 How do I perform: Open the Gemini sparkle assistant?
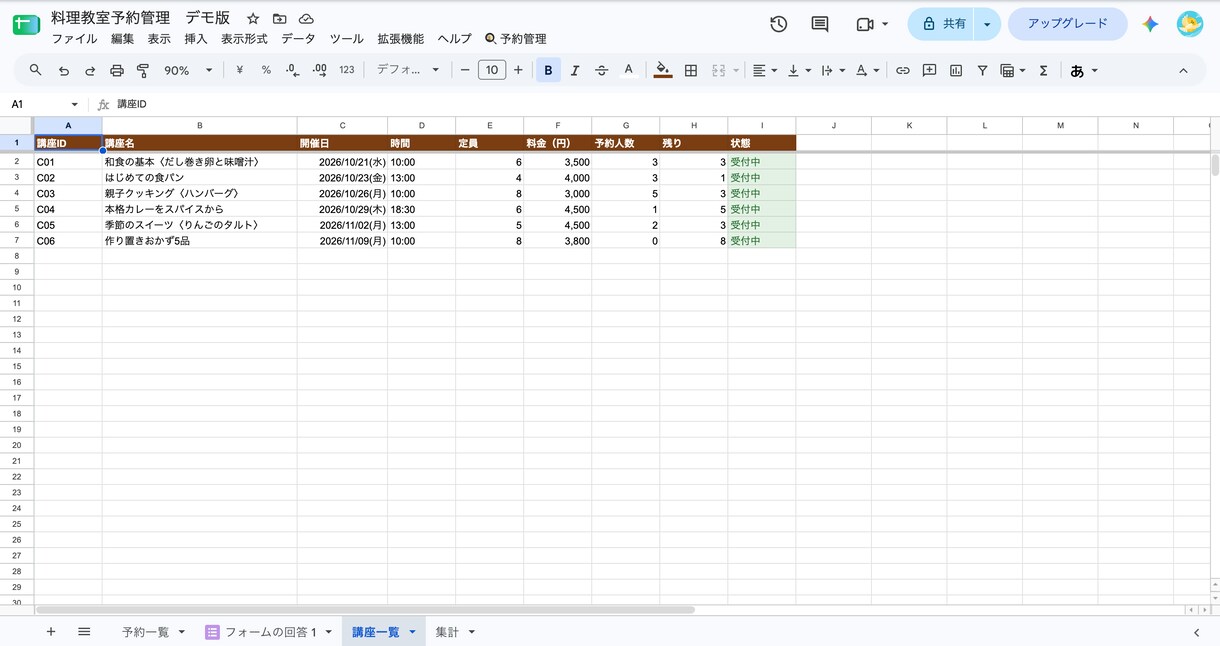pyautogui.click(x=1150, y=24)
